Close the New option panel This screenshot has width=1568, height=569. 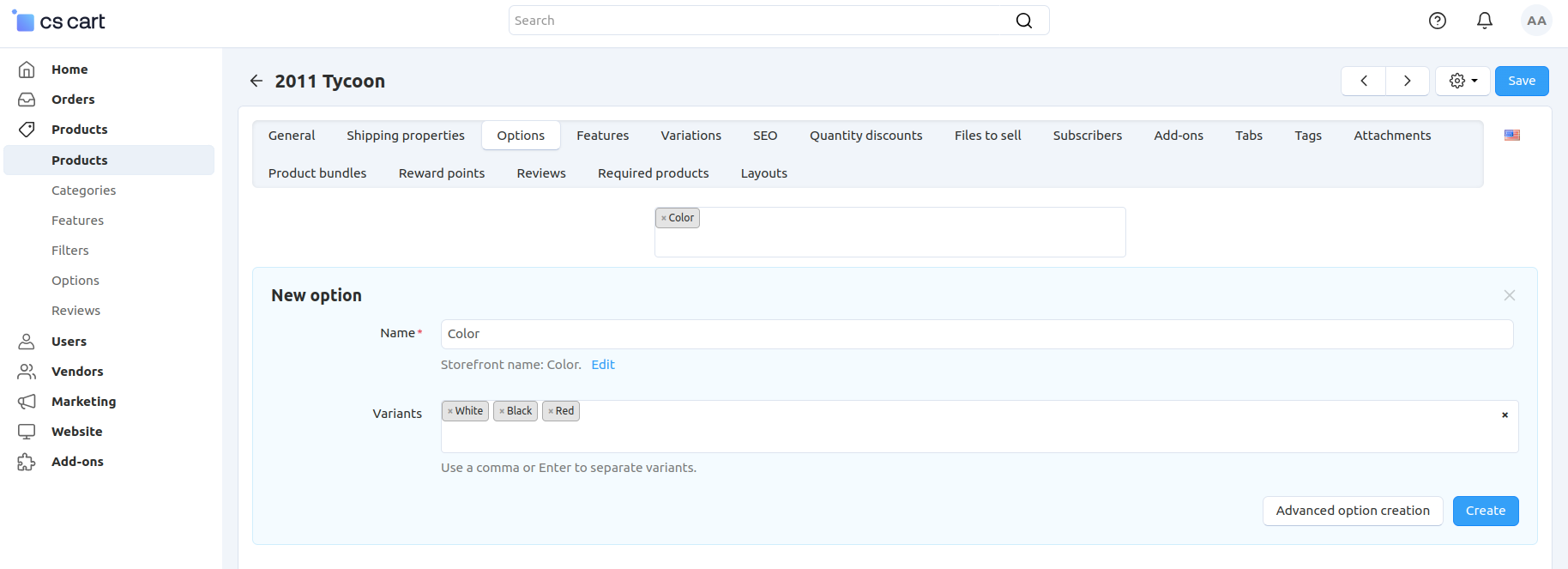pyautogui.click(x=1510, y=295)
